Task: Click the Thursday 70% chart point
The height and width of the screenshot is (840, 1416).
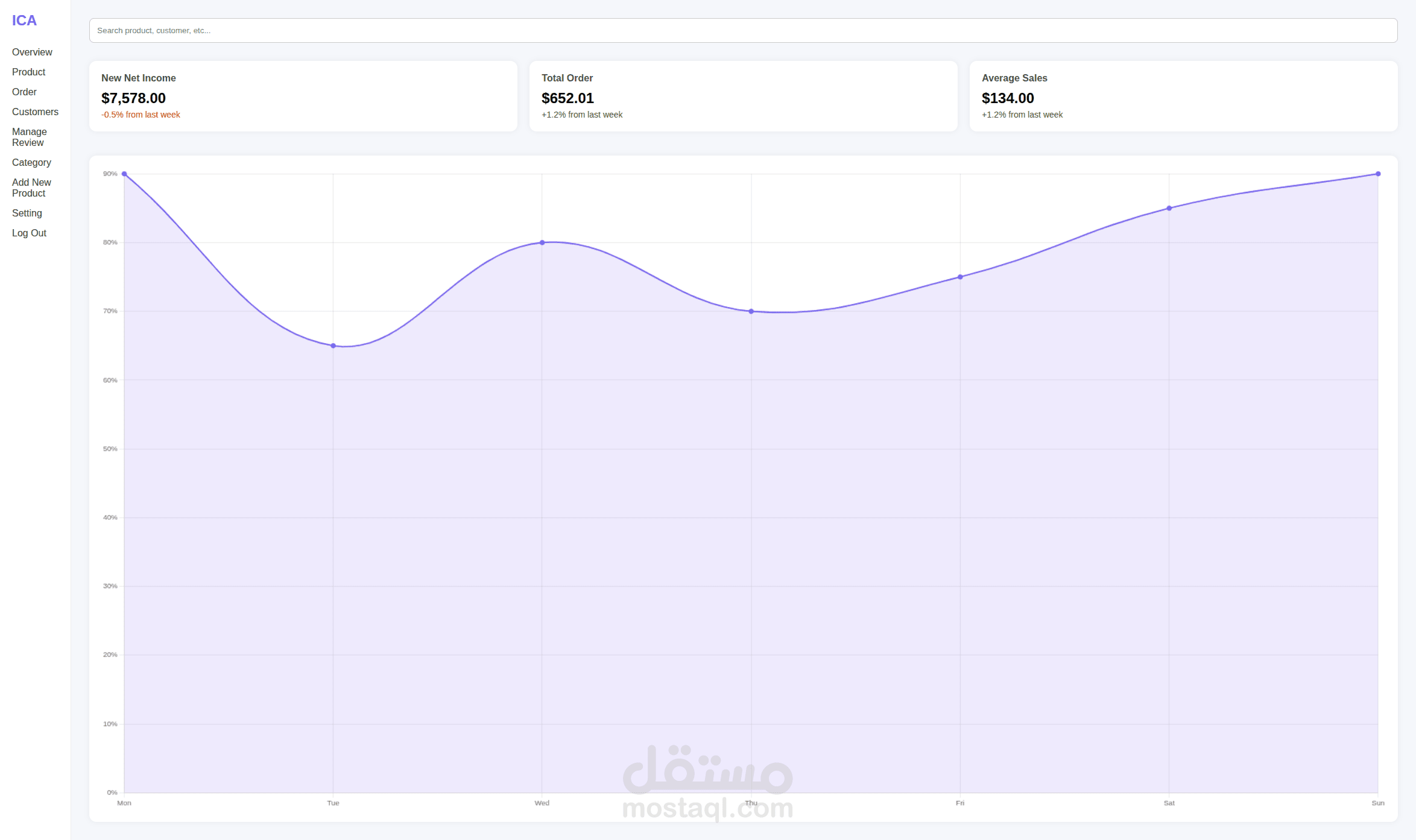Action: pyautogui.click(x=751, y=312)
